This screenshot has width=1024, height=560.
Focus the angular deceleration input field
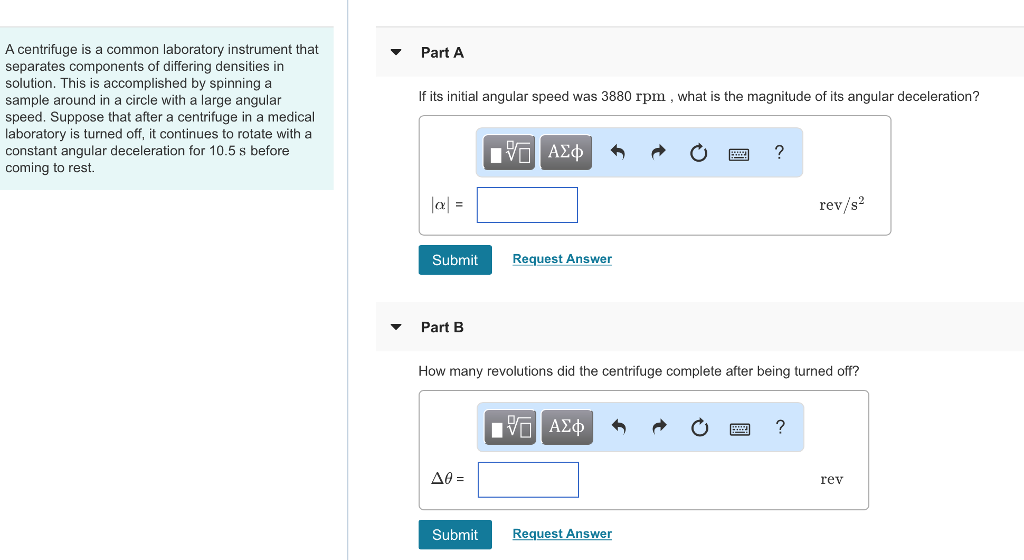(527, 205)
